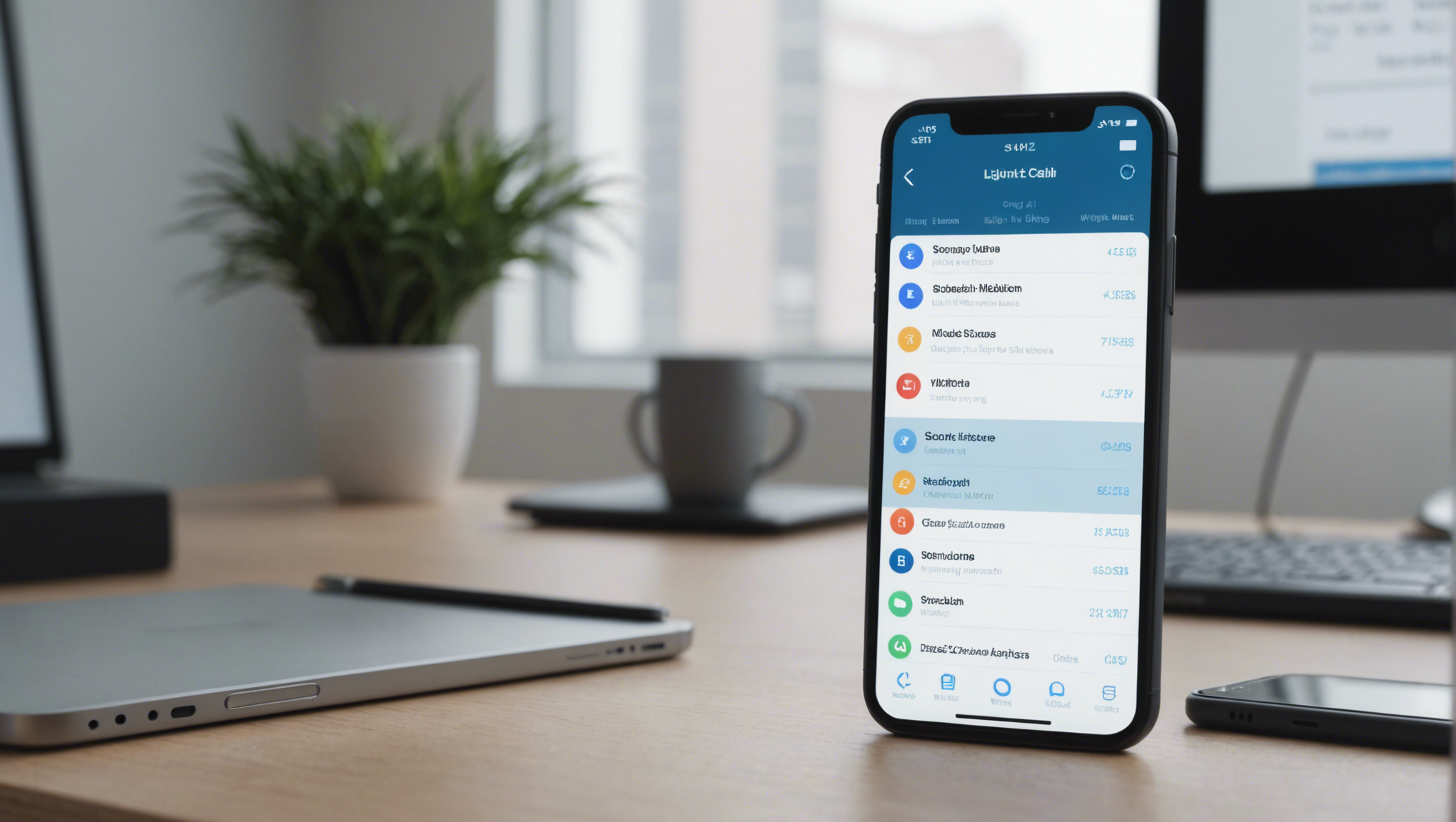Viewport: 1456px width, 822px height.
Task: Tap the back navigation arrow icon
Action: click(906, 178)
